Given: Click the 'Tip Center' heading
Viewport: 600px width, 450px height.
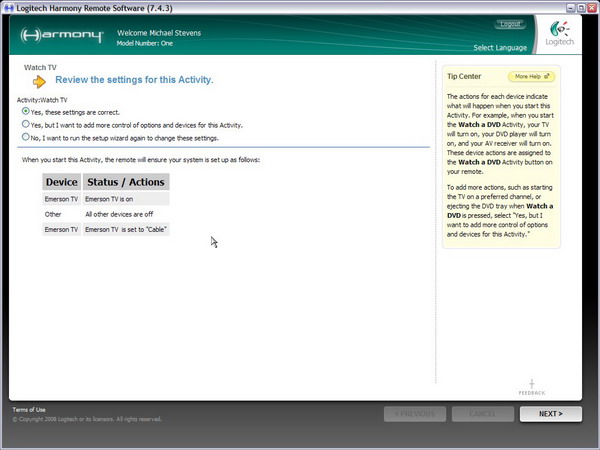Looking at the screenshot, I should click(464, 77).
